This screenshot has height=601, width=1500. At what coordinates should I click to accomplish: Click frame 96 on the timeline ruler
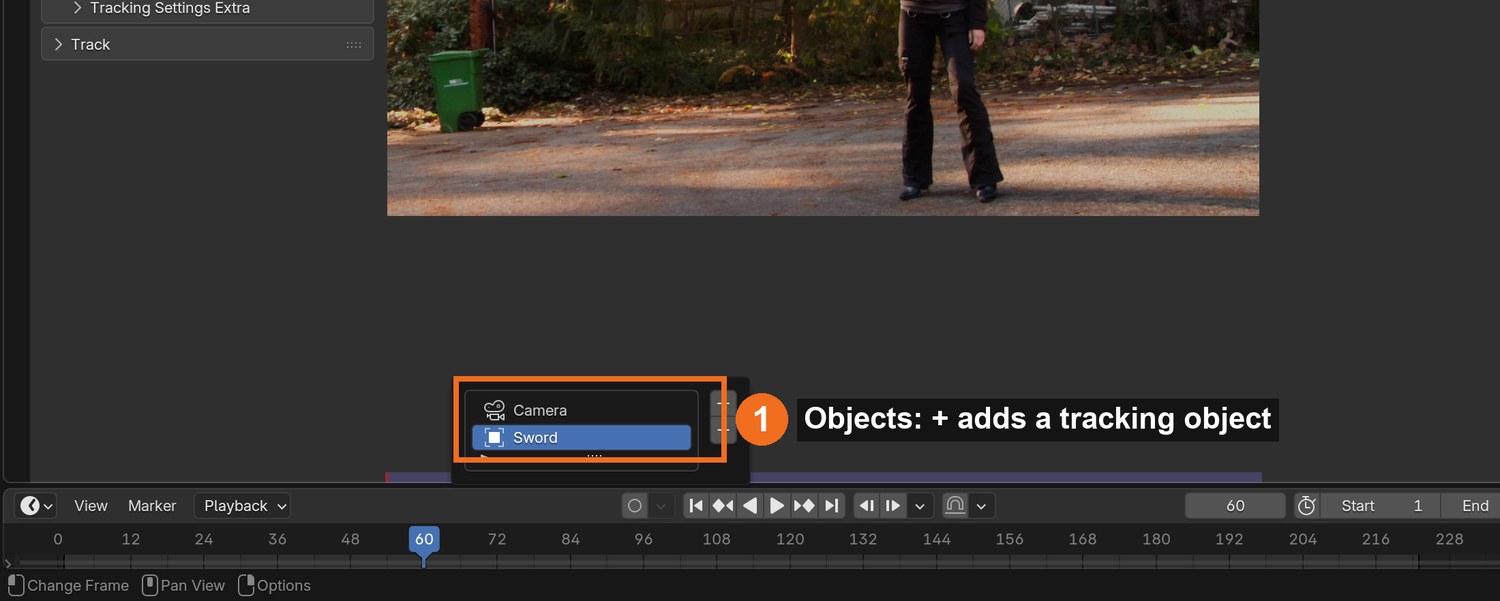[643, 539]
